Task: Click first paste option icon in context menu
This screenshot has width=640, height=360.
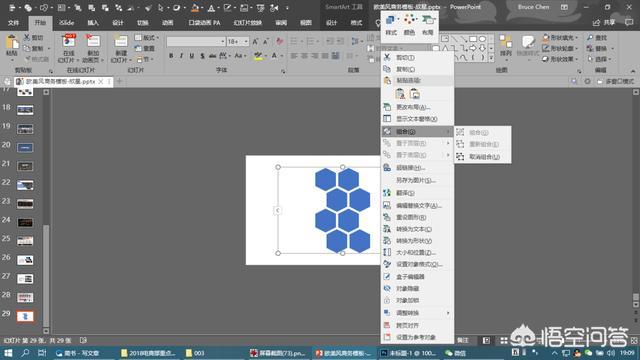Action: point(400,94)
